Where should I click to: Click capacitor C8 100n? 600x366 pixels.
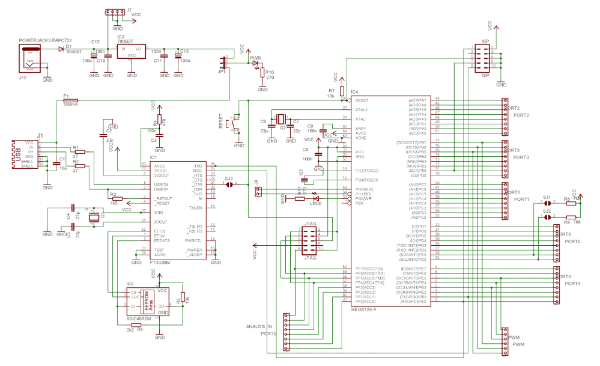pyautogui.click(x=318, y=154)
